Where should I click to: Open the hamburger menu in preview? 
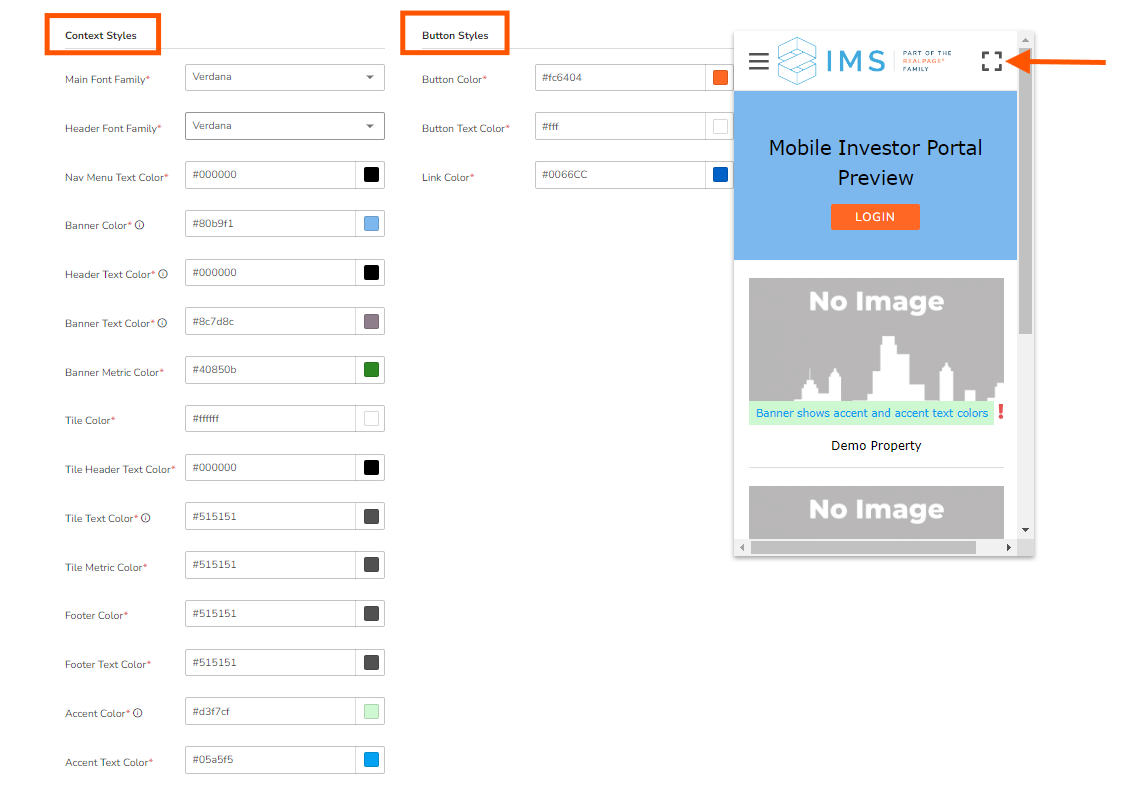tap(759, 62)
